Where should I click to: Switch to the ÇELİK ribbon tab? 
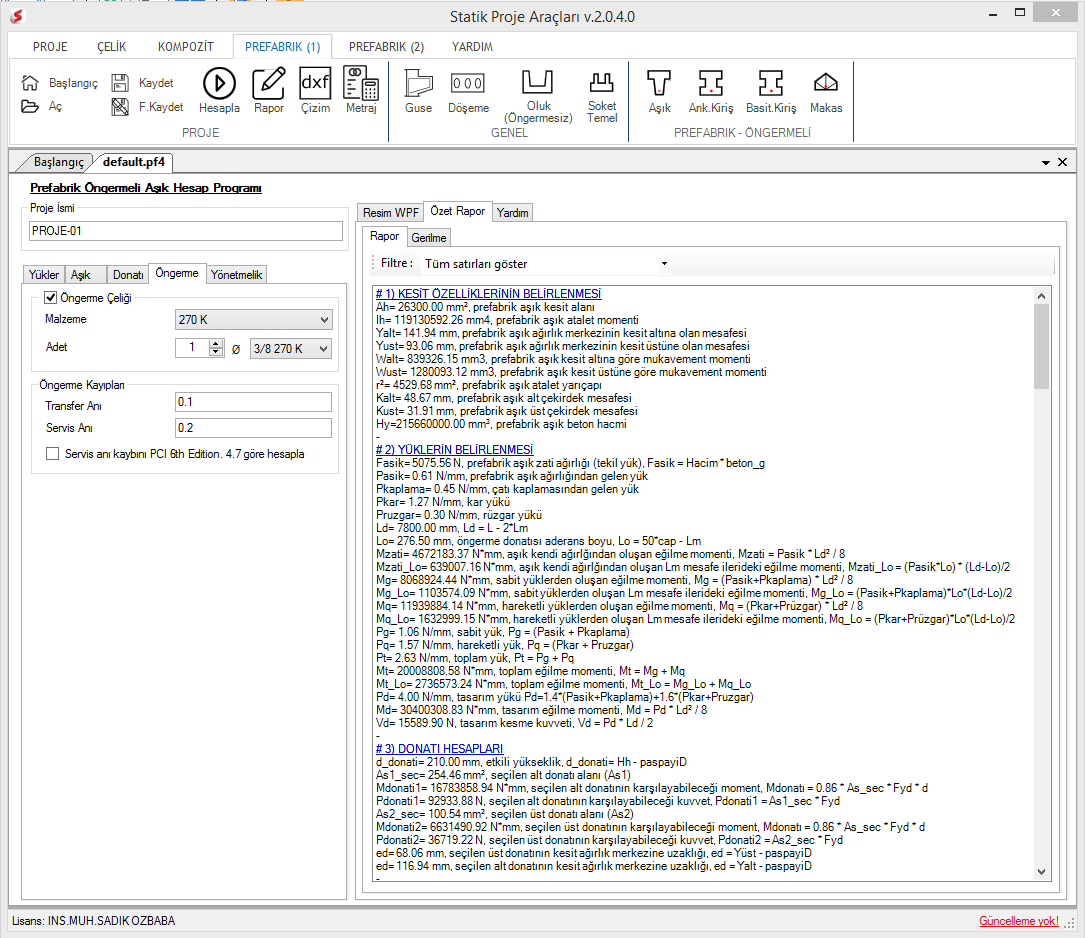pos(111,46)
